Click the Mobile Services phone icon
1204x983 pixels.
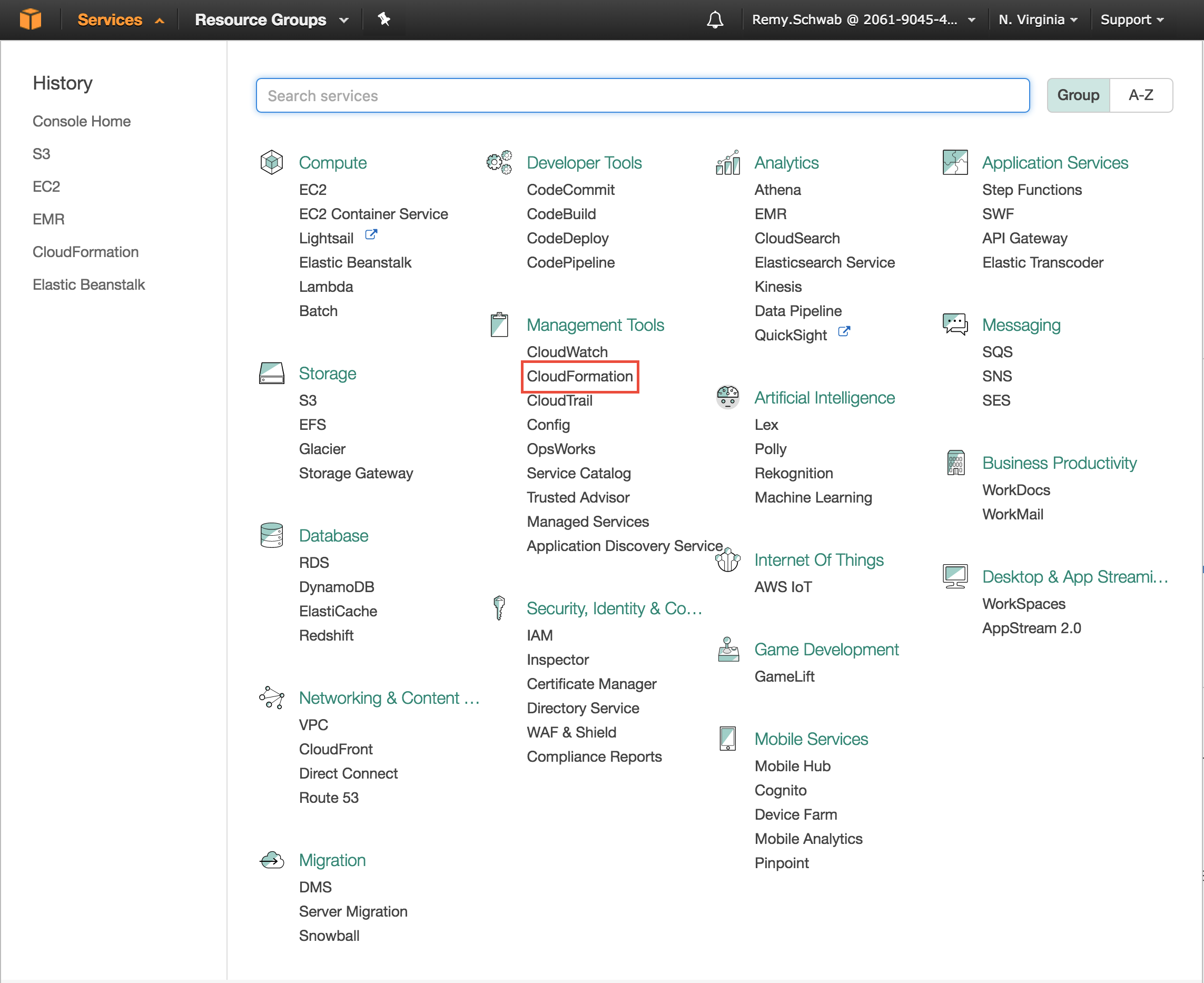728,739
